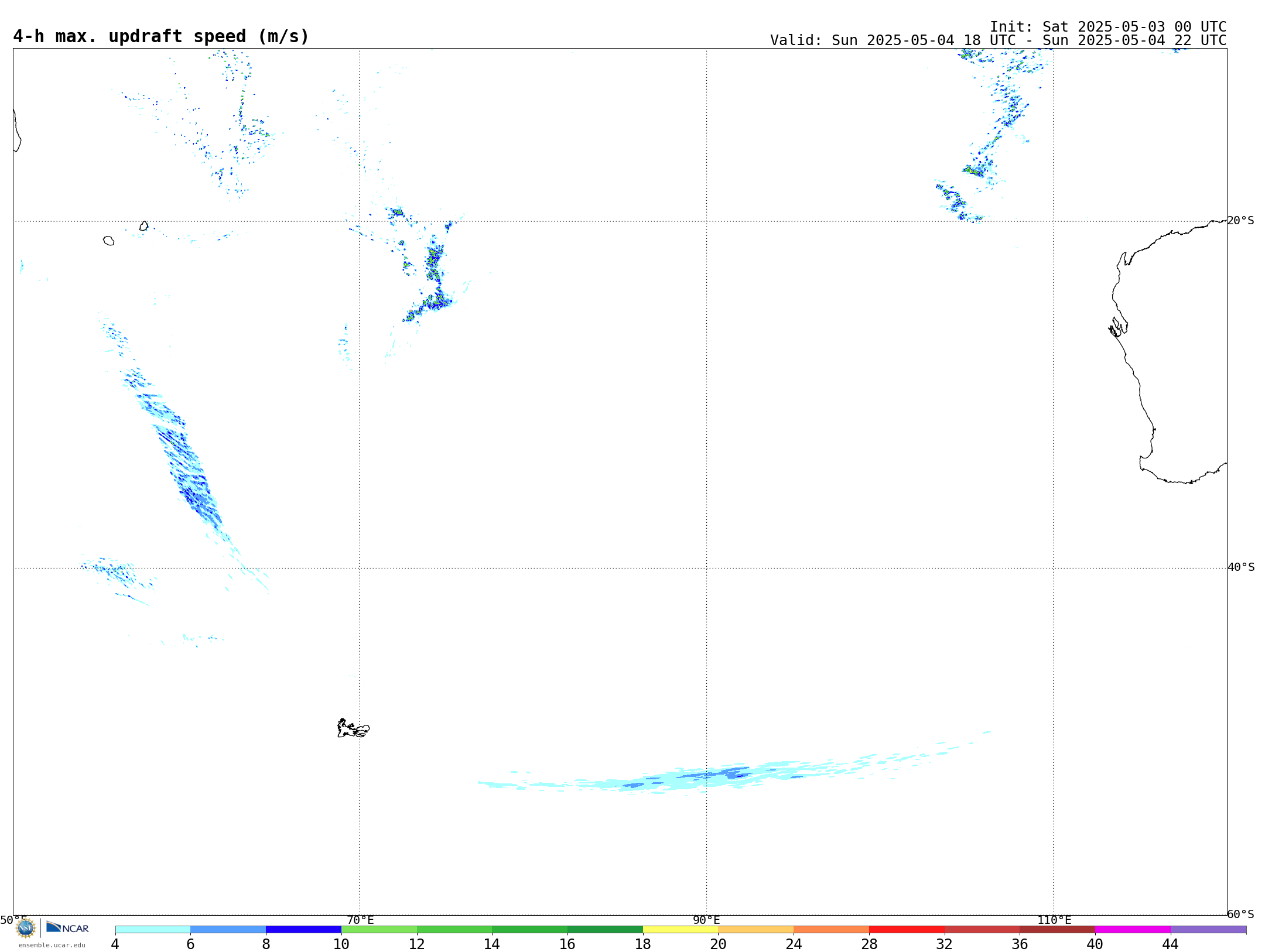Click the light blue 6-8 color swatch

228,930
